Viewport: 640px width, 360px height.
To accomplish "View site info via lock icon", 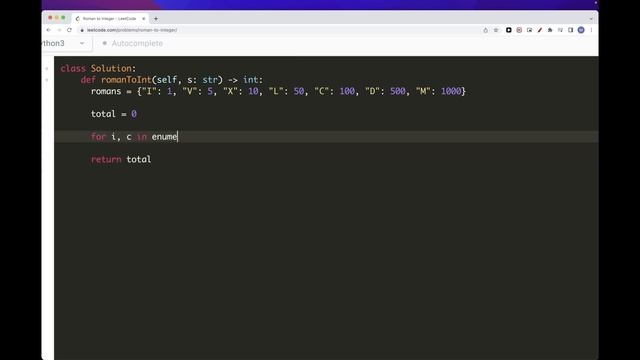I will 82,30.
